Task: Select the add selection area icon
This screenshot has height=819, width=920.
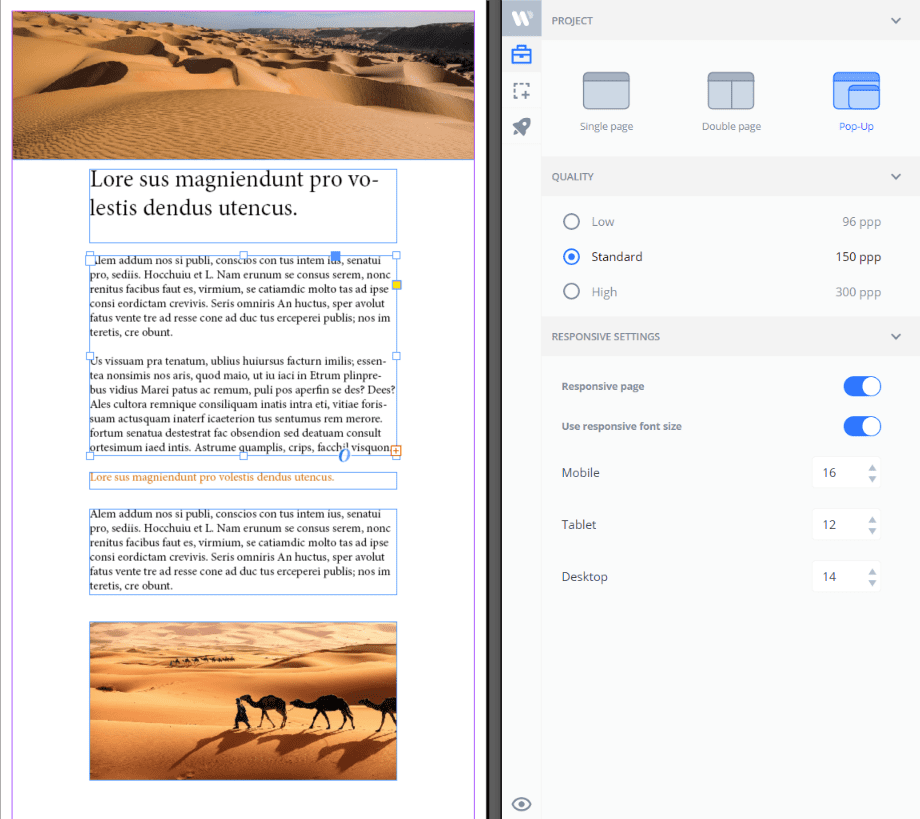Action: click(x=522, y=91)
